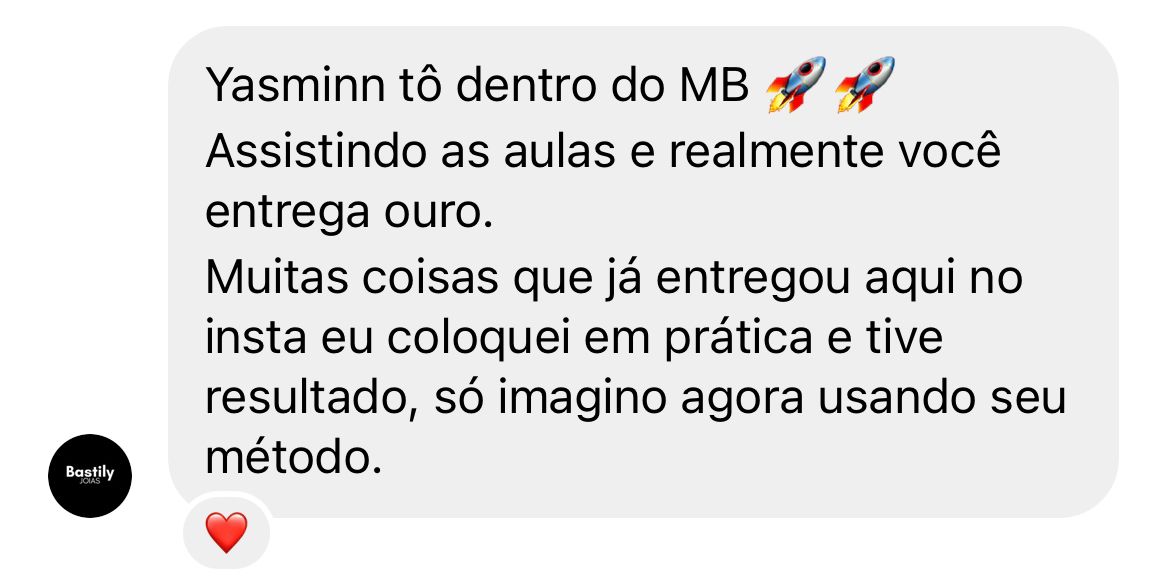Tap the heart reaction pill under message

pyautogui.click(x=226, y=533)
